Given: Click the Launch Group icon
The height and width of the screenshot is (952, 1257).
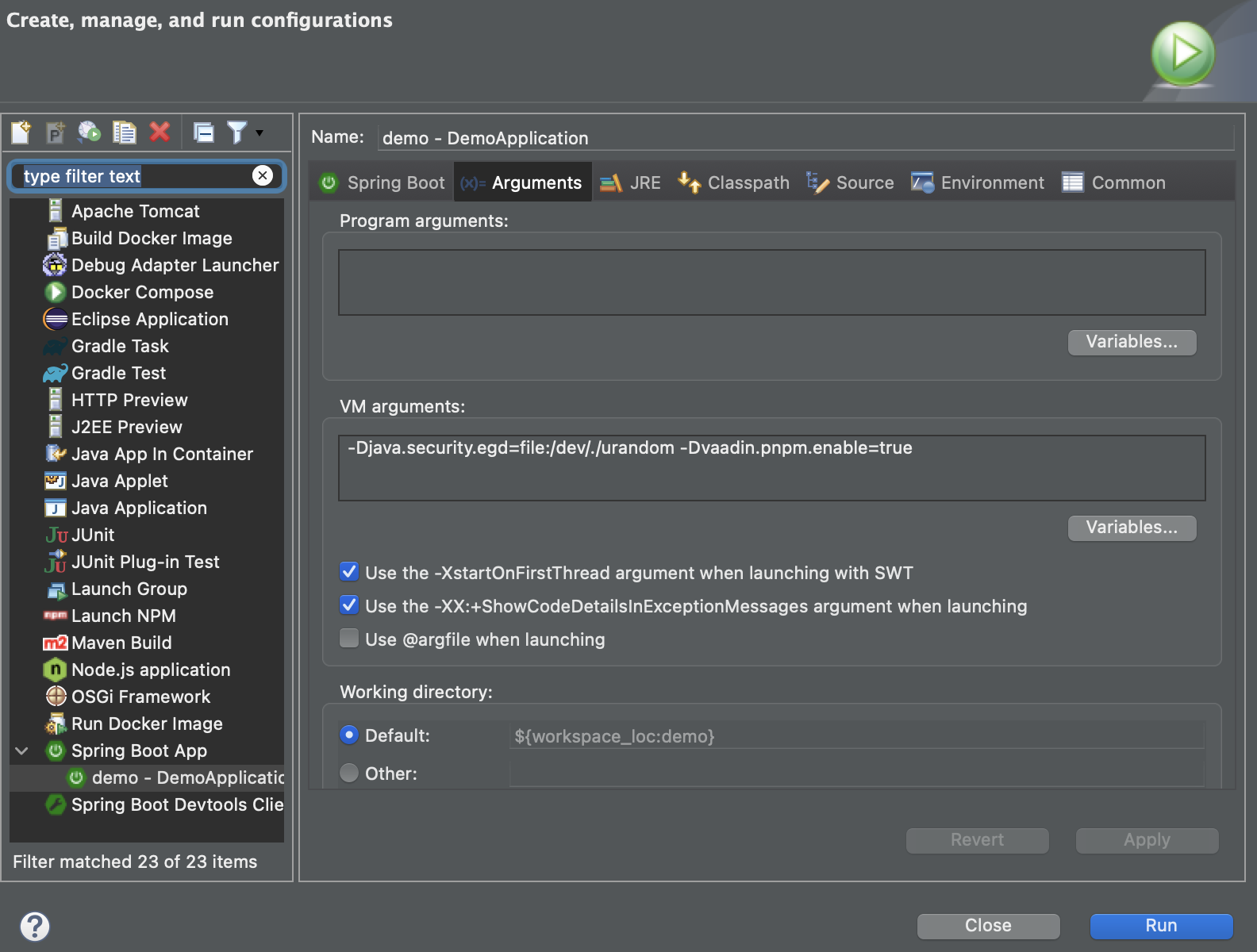Looking at the screenshot, I should pyautogui.click(x=56, y=589).
